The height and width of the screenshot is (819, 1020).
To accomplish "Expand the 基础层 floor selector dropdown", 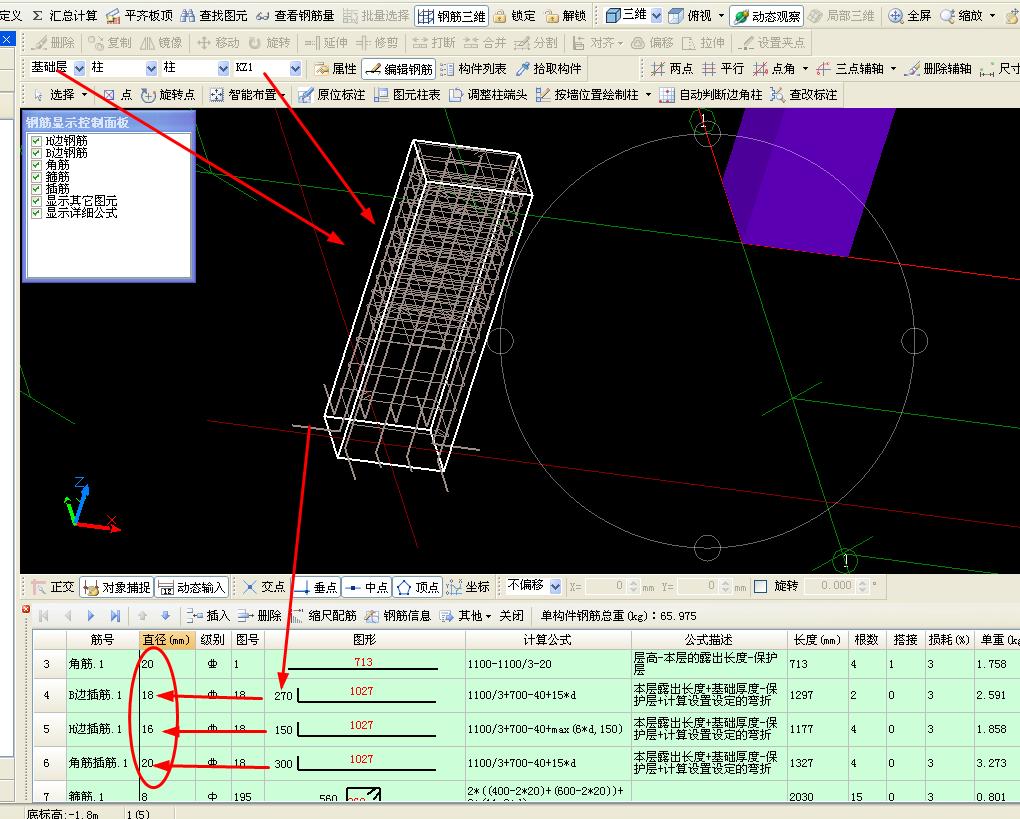I will (x=77, y=68).
